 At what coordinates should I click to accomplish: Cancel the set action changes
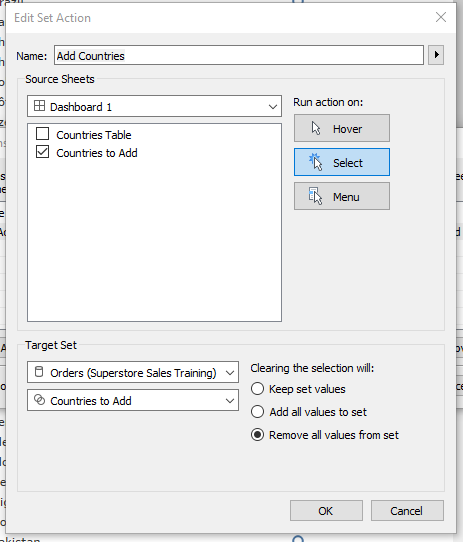tap(407, 511)
